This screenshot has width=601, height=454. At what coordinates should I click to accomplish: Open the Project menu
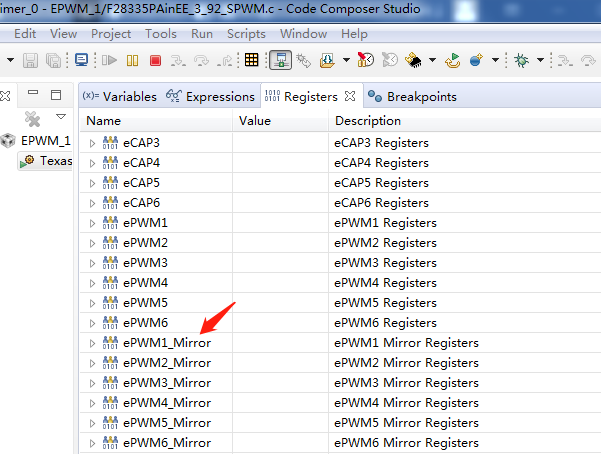click(111, 34)
